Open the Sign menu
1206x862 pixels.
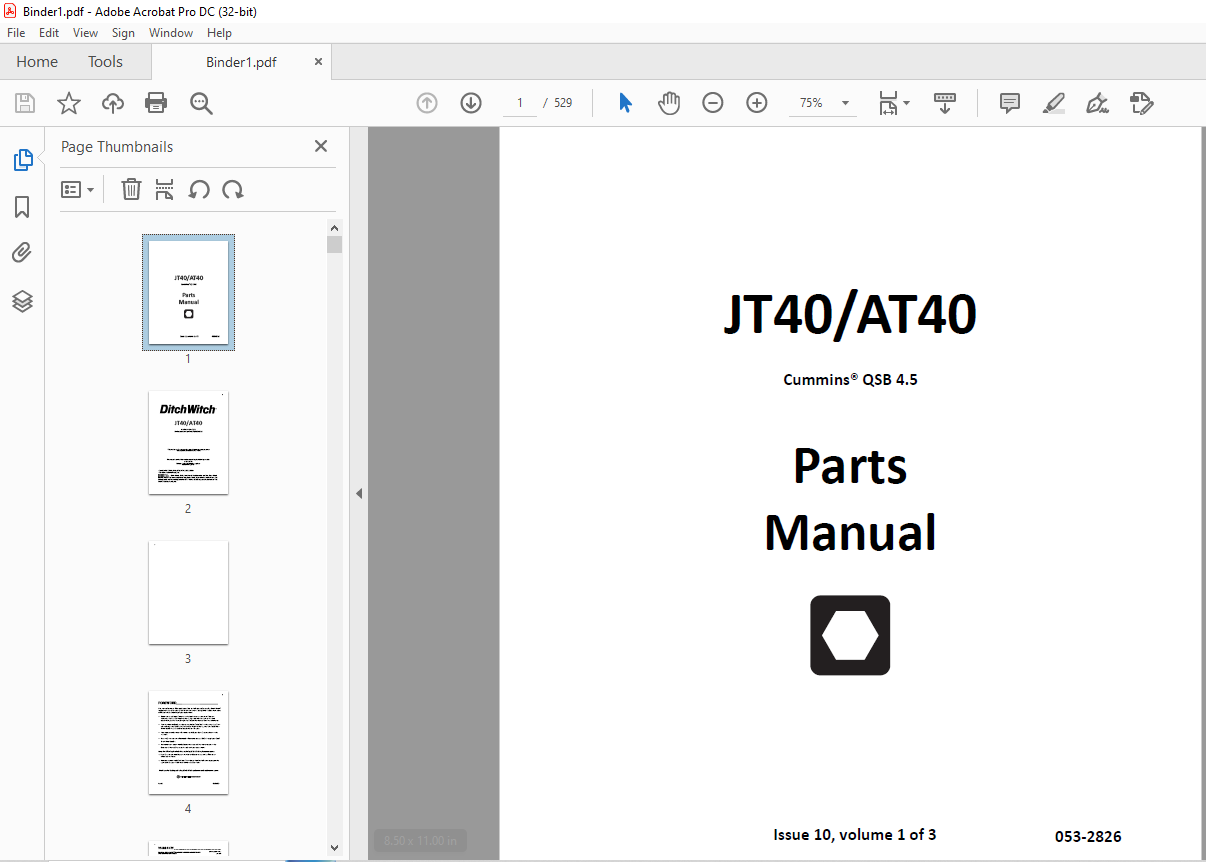[123, 33]
